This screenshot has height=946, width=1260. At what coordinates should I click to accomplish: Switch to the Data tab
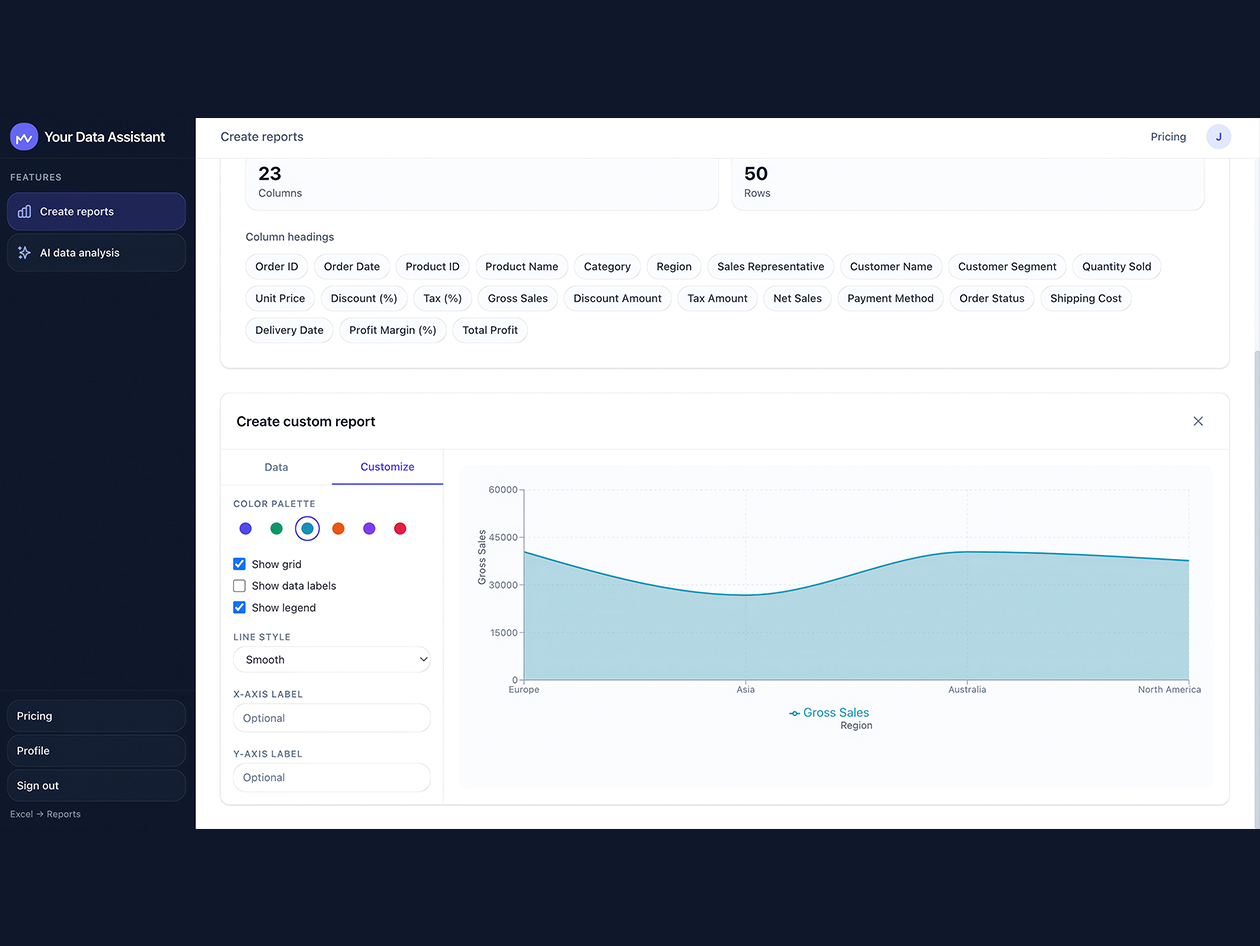[x=276, y=467]
